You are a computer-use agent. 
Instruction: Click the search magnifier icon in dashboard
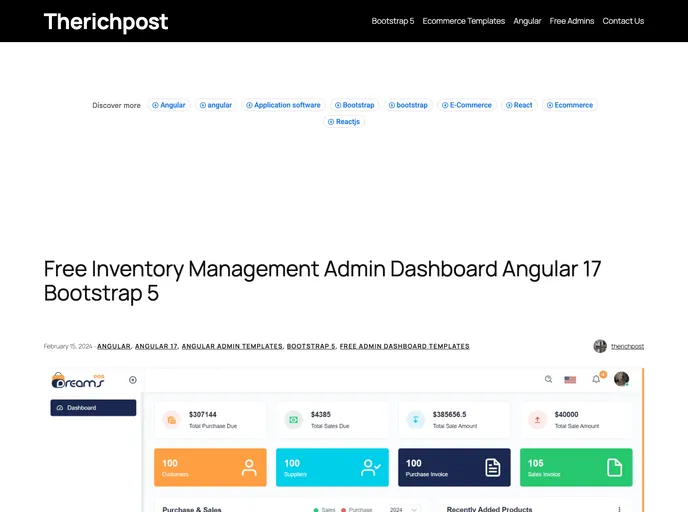click(x=548, y=380)
